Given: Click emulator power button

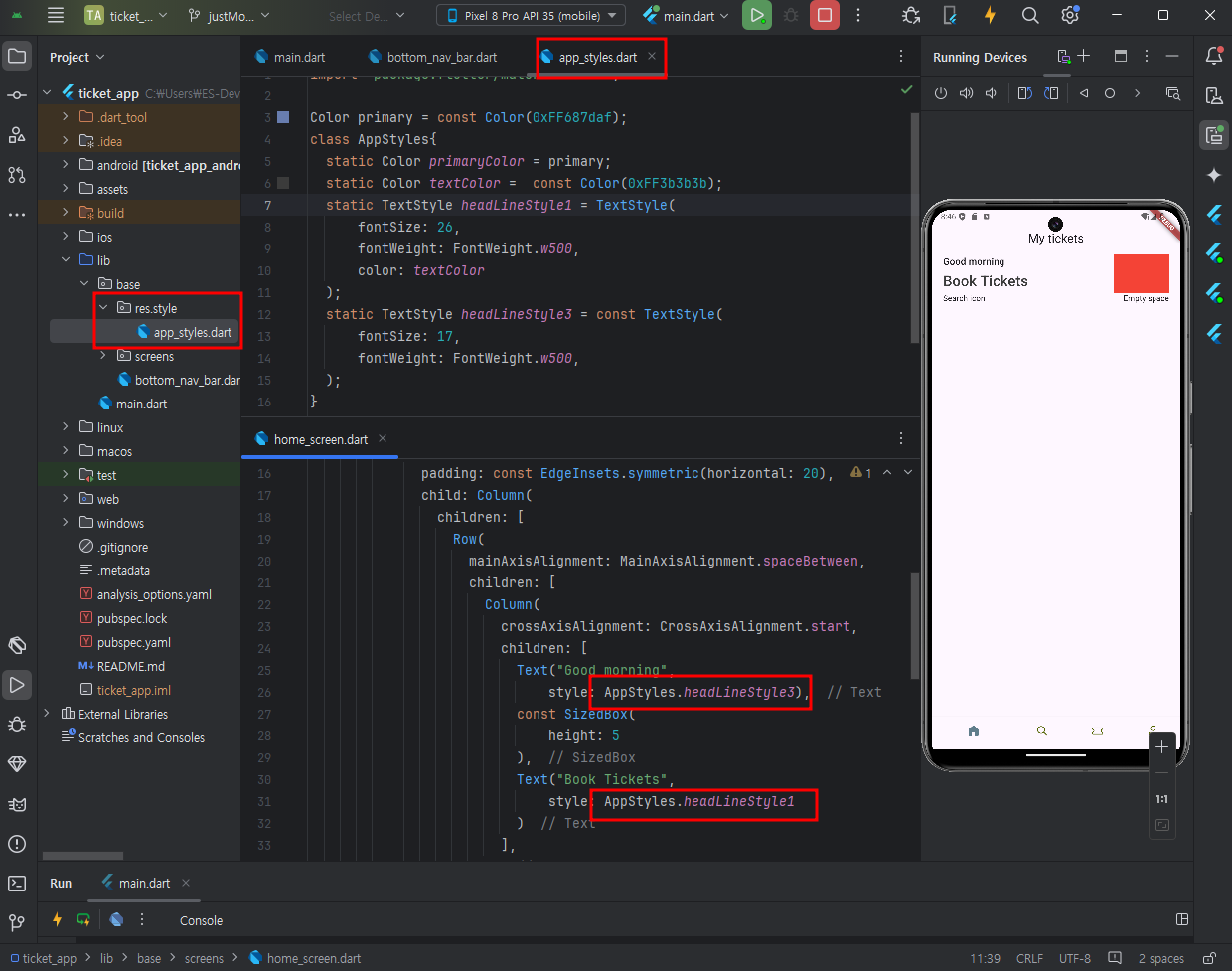Looking at the screenshot, I should (x=941, y=93).
